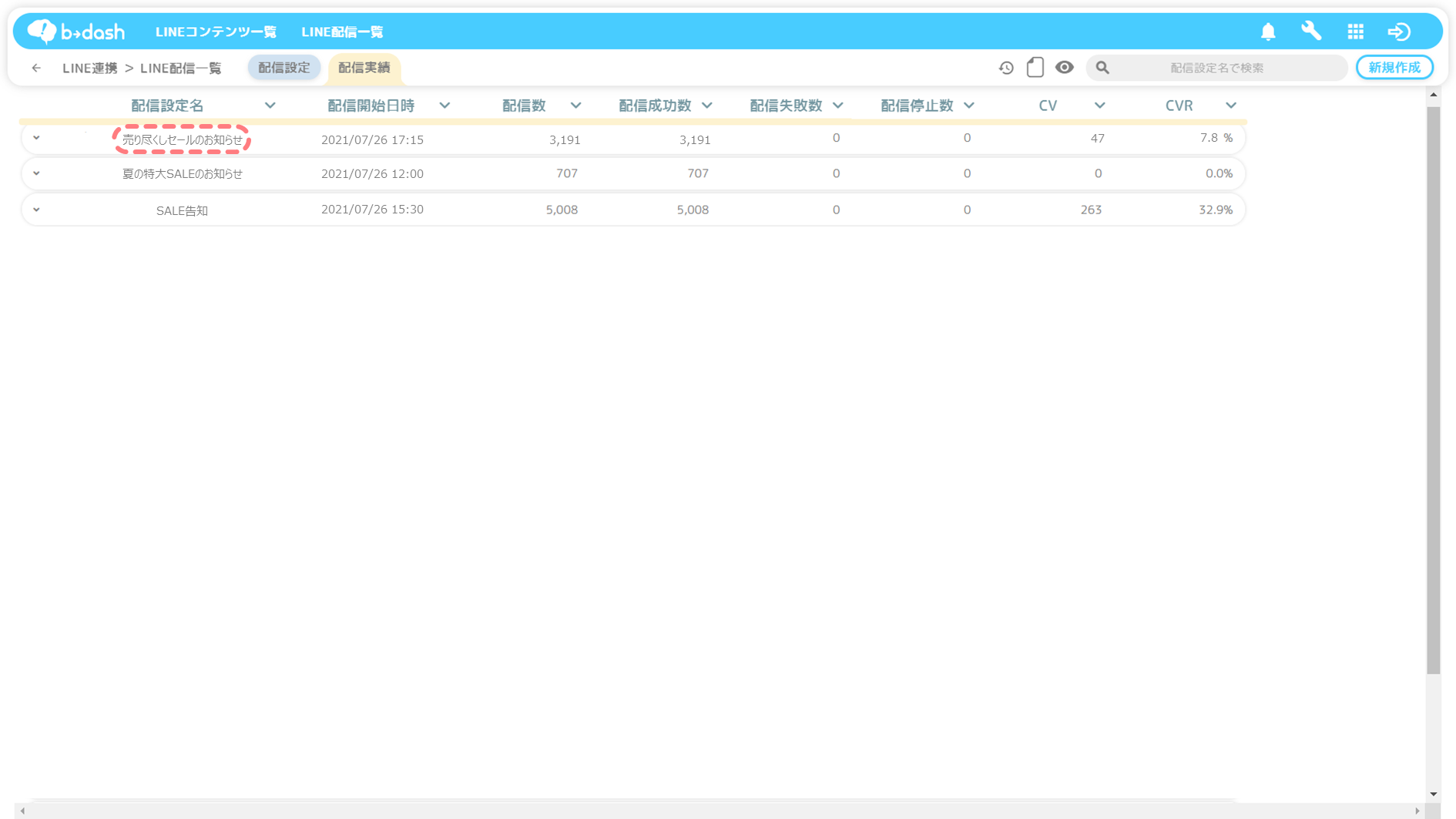Toggle the eye visibility icon
The image size is (1456, 819).
click(1064, 67)
